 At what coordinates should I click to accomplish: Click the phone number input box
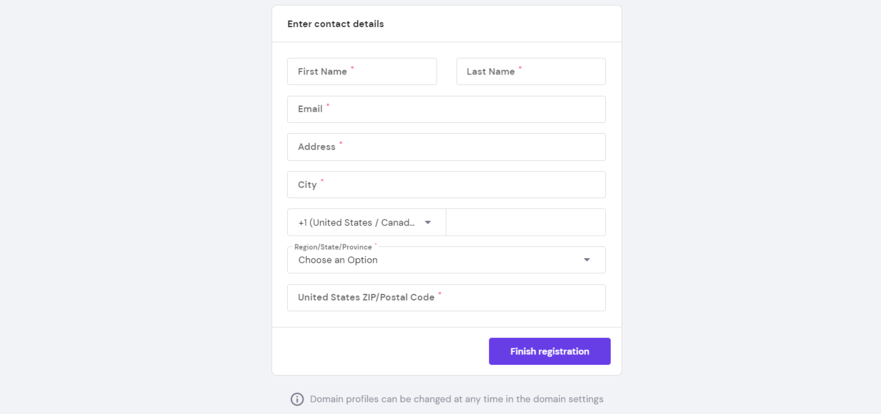(x=526, y=223)
